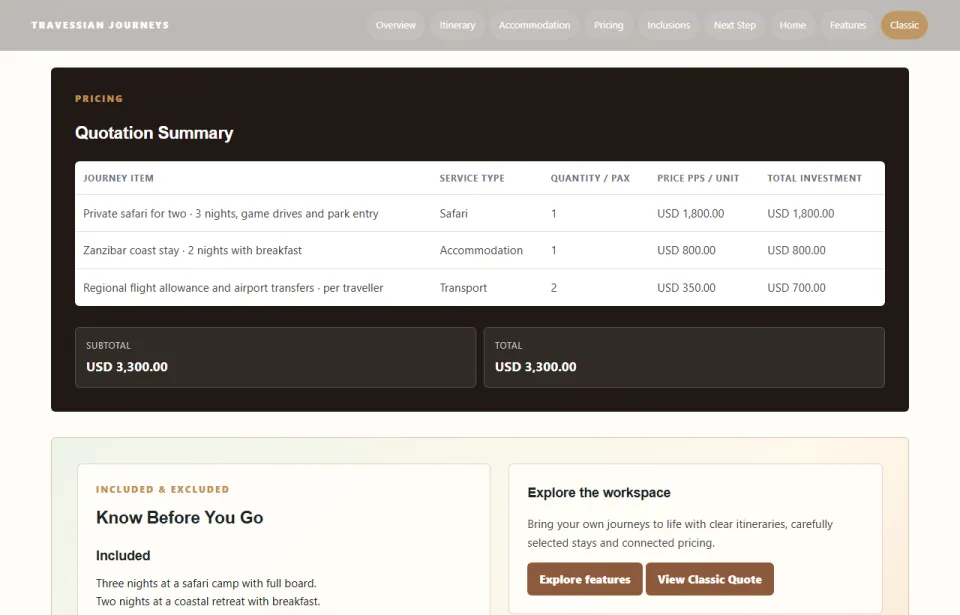Click the USD 350.00 unit price cell

pyautogui.click(x=686, y=288)
